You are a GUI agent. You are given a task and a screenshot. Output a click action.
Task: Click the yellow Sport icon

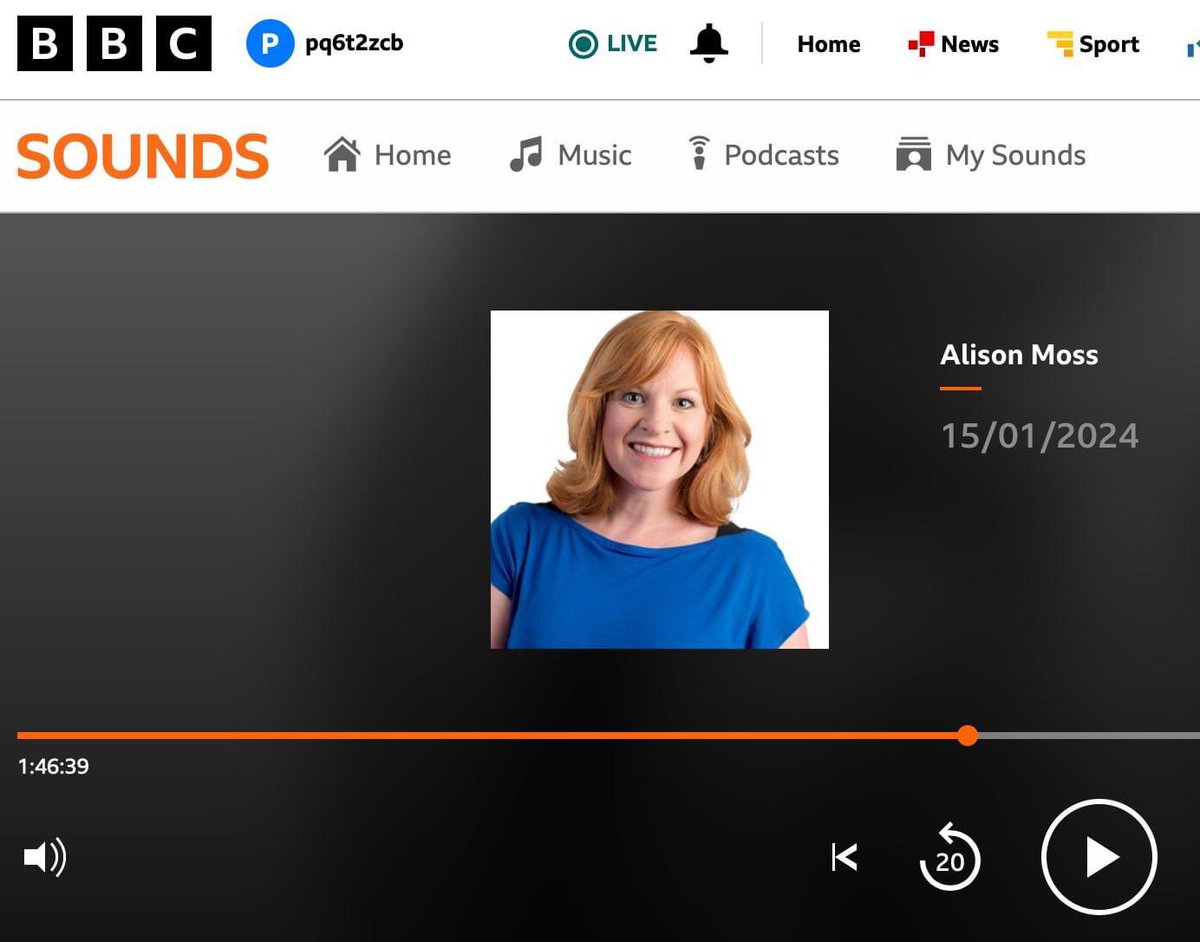[x=1060, y=44]
